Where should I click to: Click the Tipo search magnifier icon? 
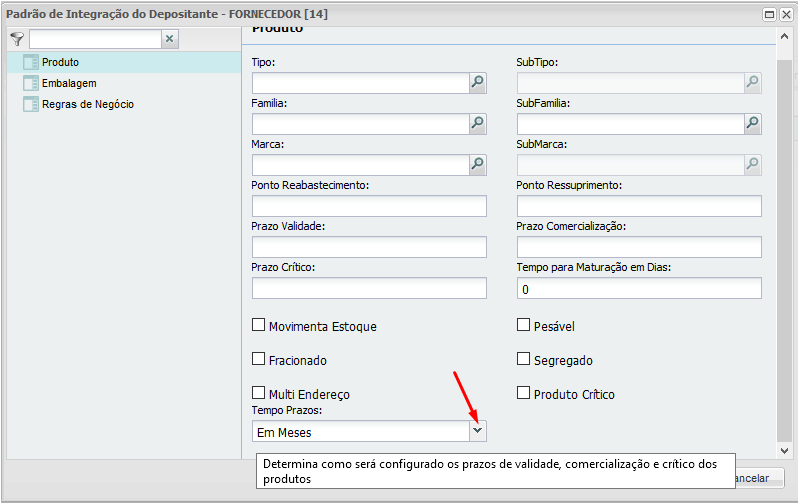(x=477, y=83)
